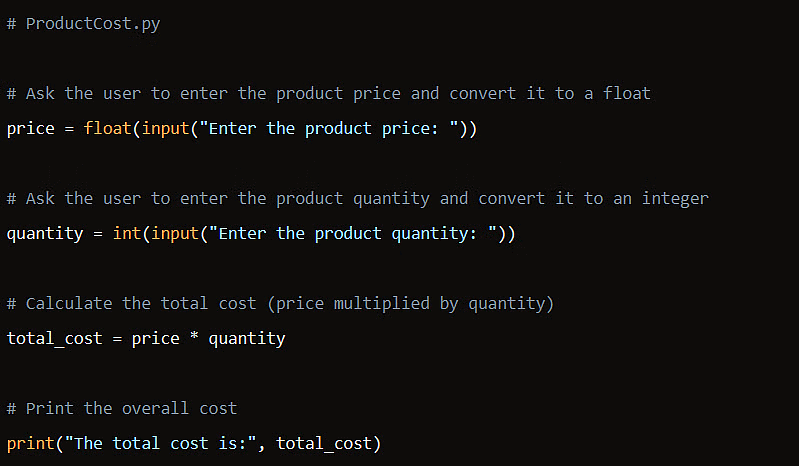Click the input keyword in the quantity line
Viewport: 799px width, 466px height.
click(175, 234)
